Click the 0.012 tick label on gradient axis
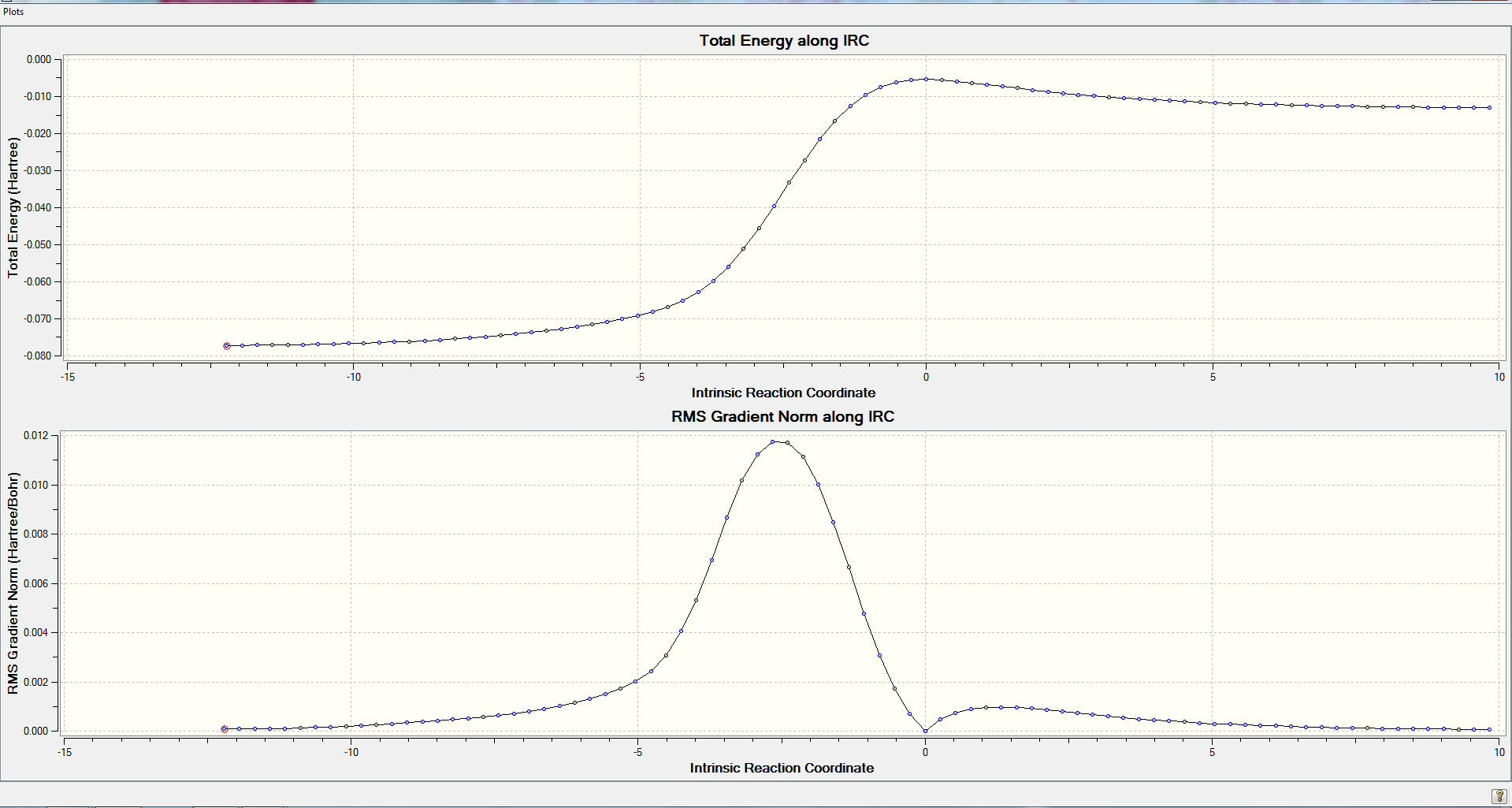This screenshot has height=808, width=1512. (x=35, y=435)
